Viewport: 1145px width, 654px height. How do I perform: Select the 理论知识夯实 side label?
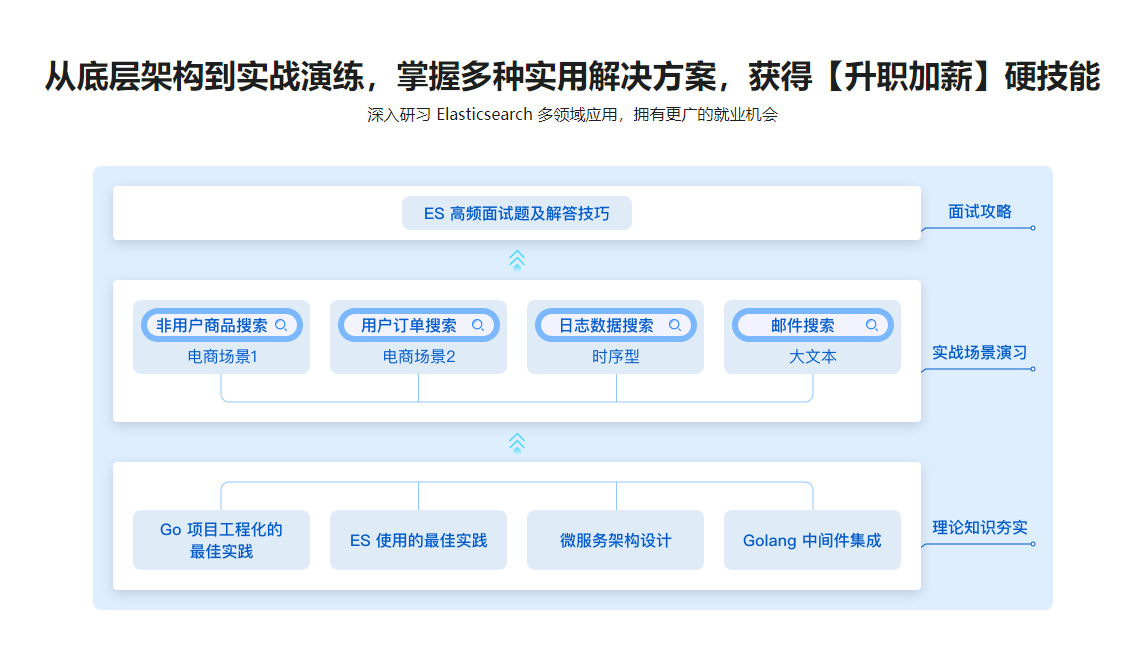(979, 527)
